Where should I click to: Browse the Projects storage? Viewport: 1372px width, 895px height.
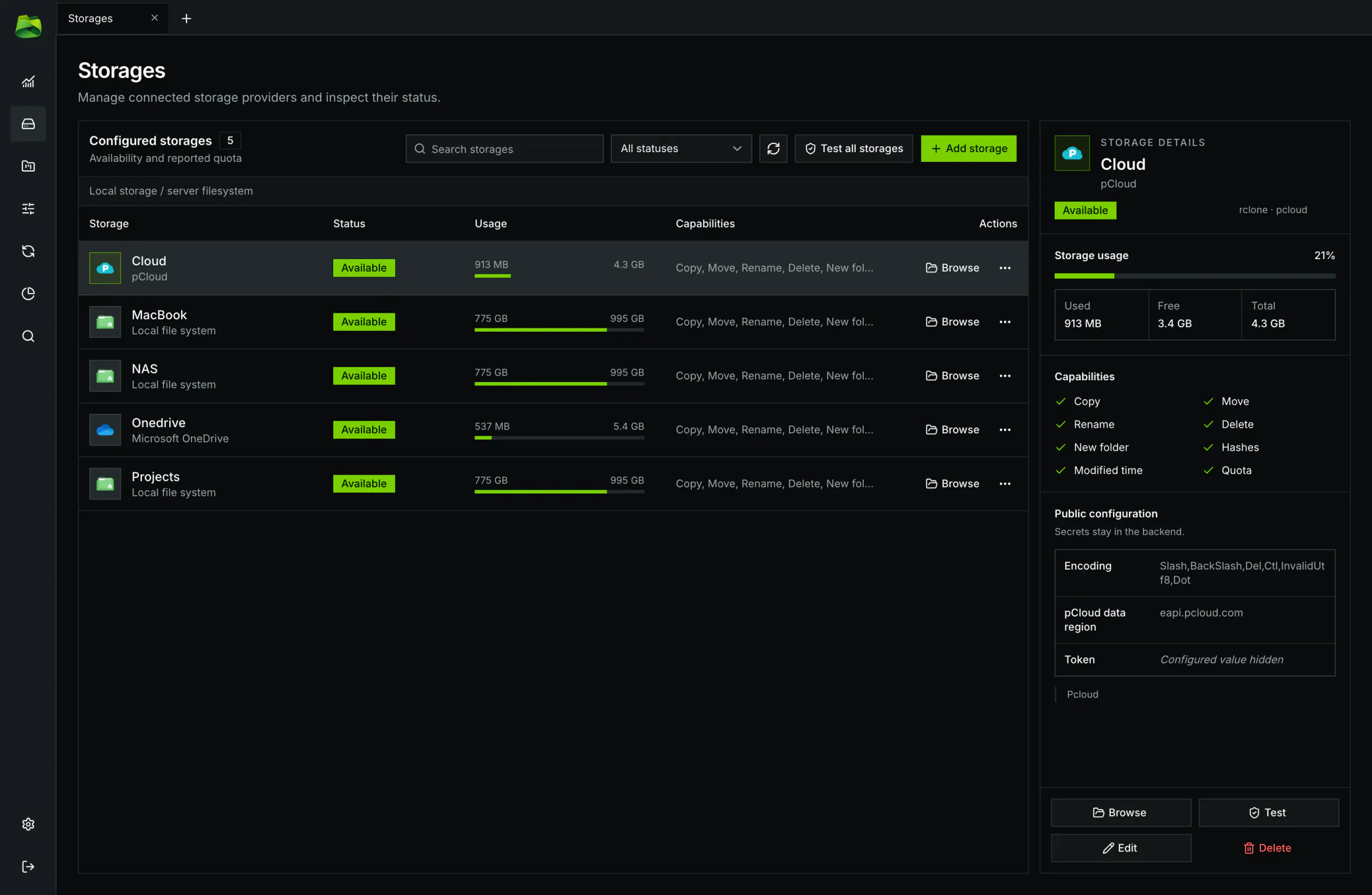(952, 483)
